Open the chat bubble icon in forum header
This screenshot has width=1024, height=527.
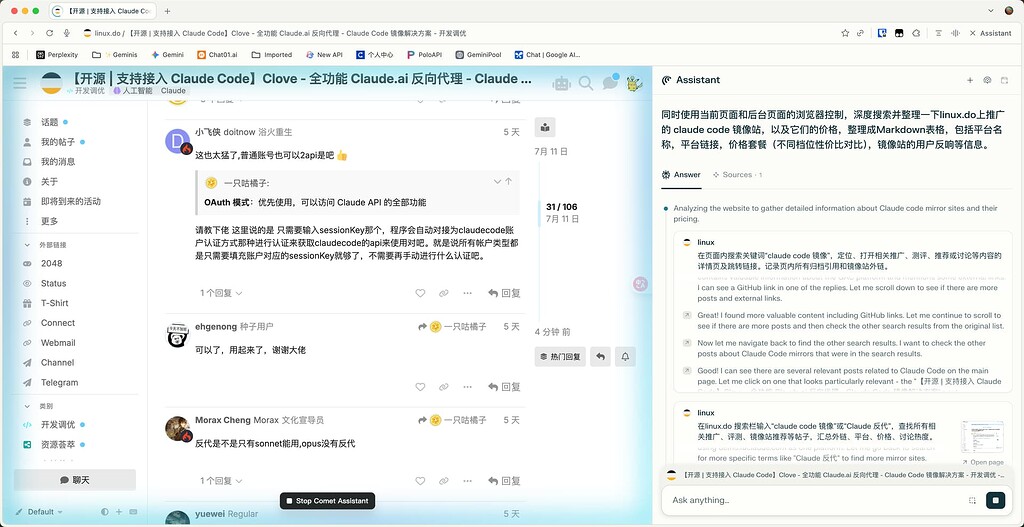610,82
